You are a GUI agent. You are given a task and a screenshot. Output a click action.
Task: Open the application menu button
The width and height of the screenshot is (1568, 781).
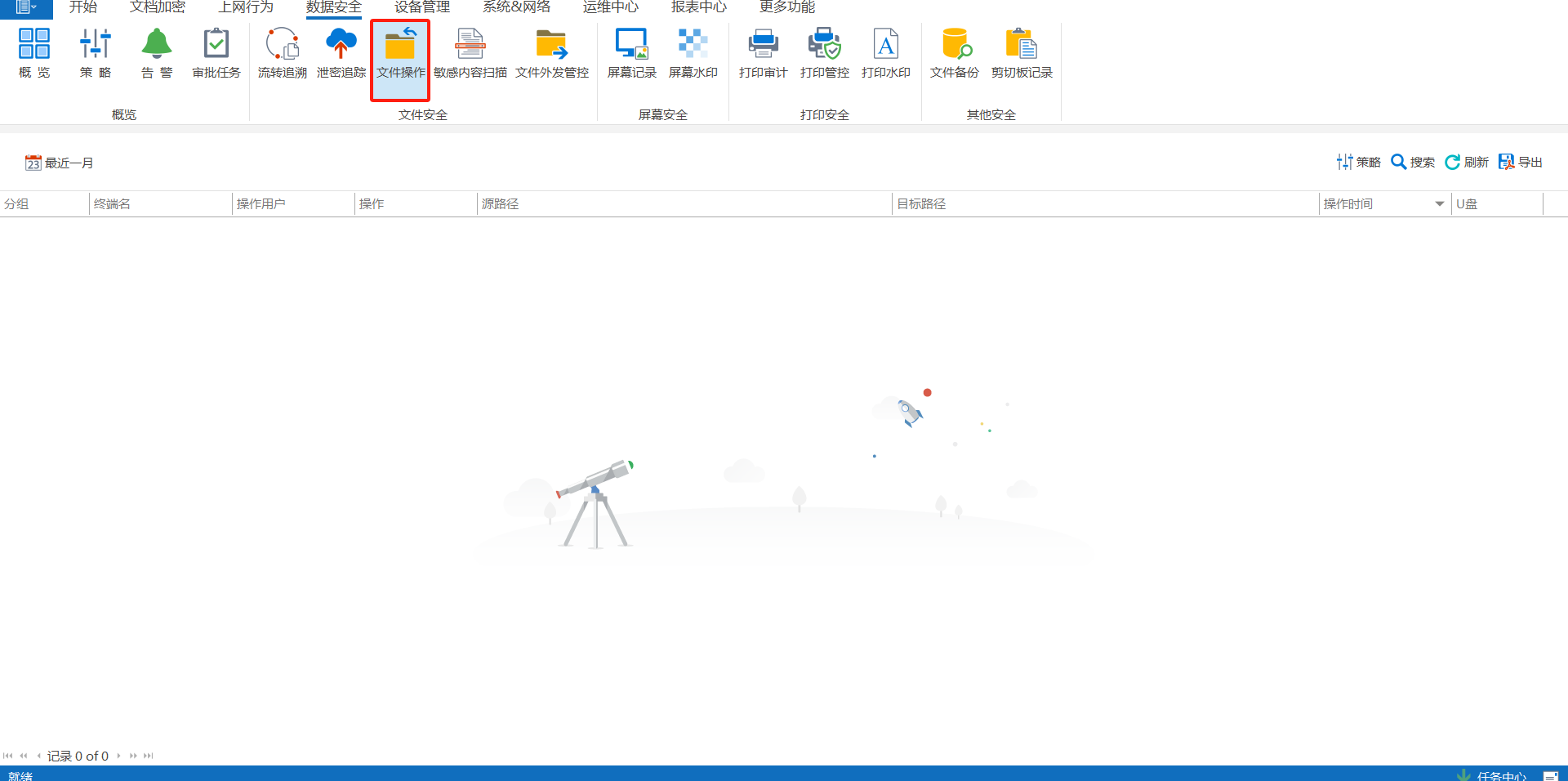coord(26,8)
